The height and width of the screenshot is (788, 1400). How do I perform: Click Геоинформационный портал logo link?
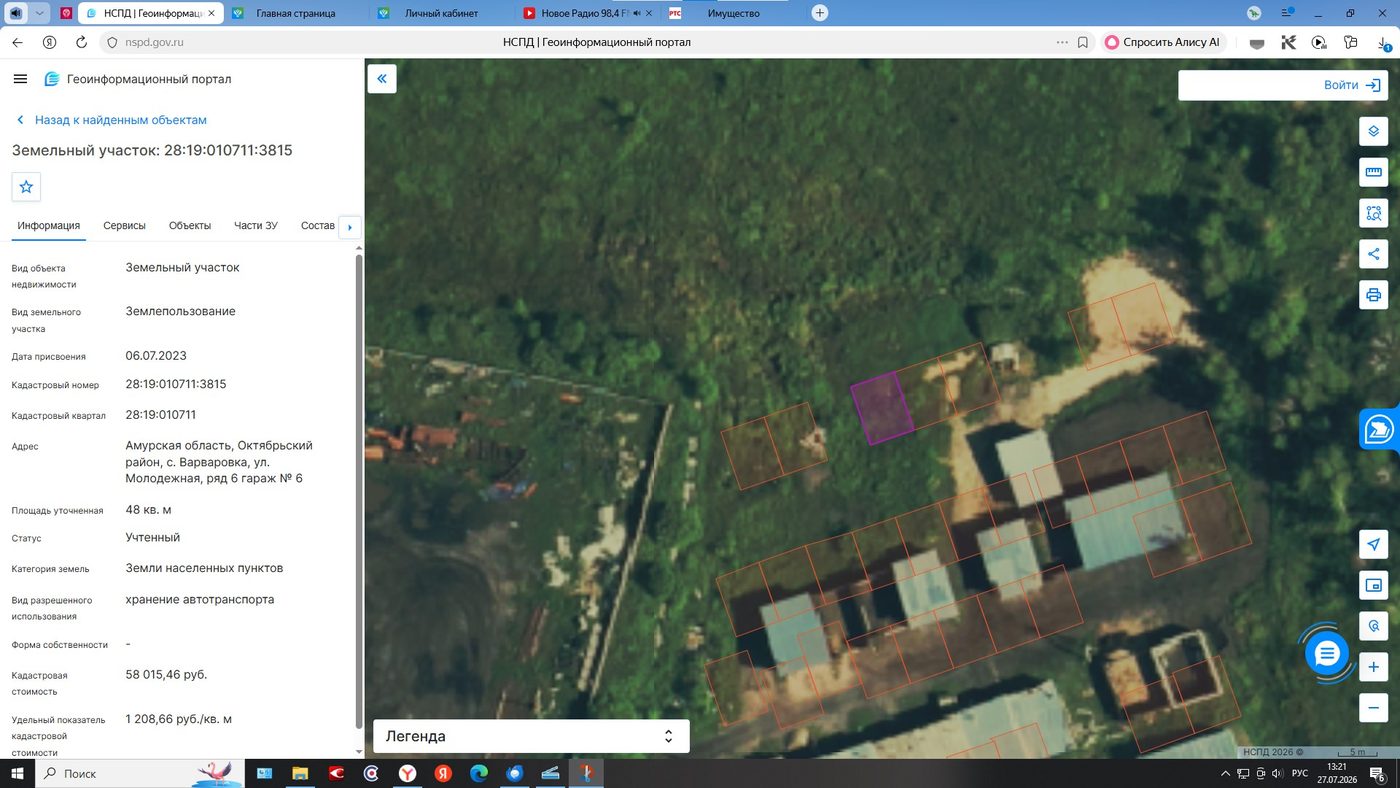point(138,79)
